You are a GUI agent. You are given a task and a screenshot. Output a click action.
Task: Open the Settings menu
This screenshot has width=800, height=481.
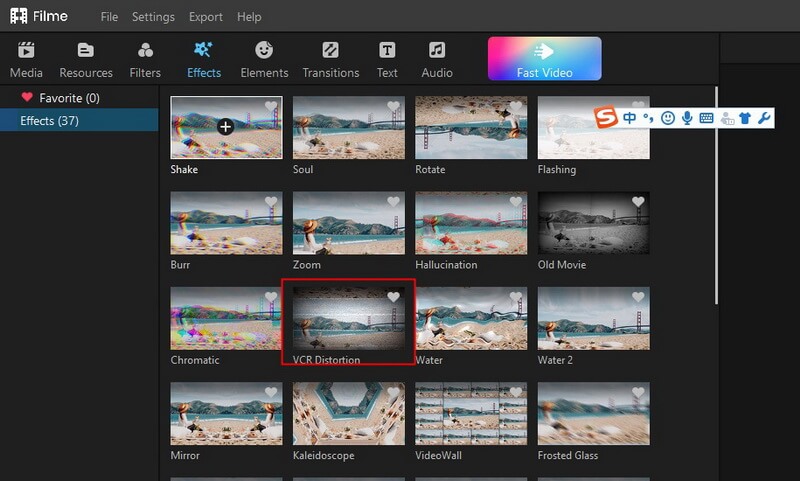tap(153, 17)
